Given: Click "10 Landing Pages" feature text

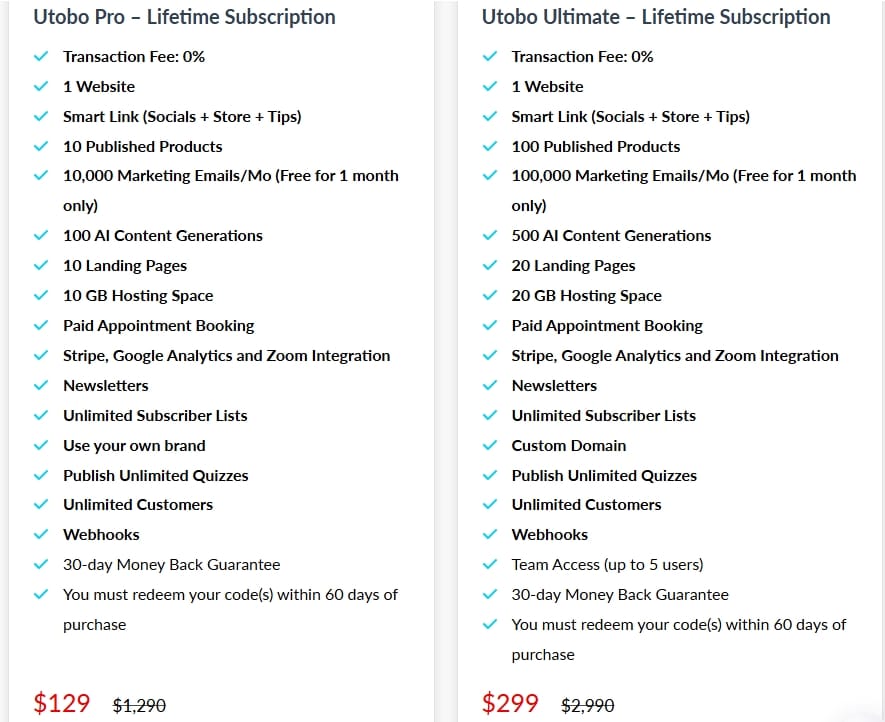Looking at the screenshot, I should 125,266.
